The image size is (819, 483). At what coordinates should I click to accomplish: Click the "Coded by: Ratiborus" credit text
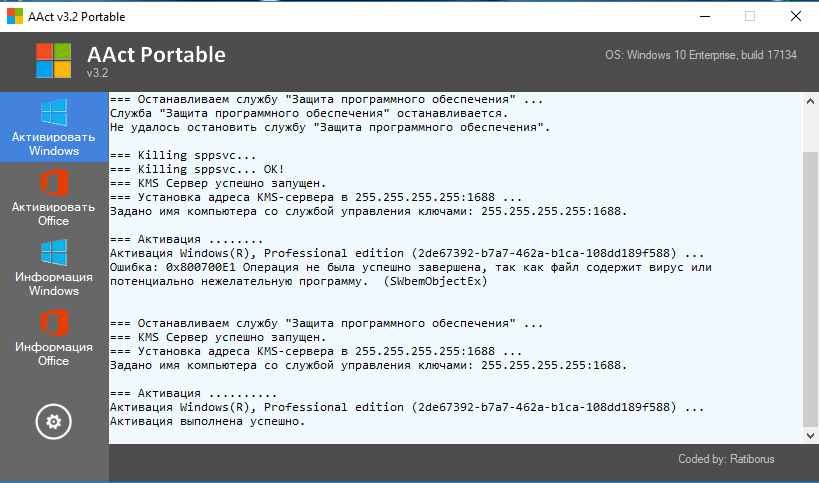[725, 459]
